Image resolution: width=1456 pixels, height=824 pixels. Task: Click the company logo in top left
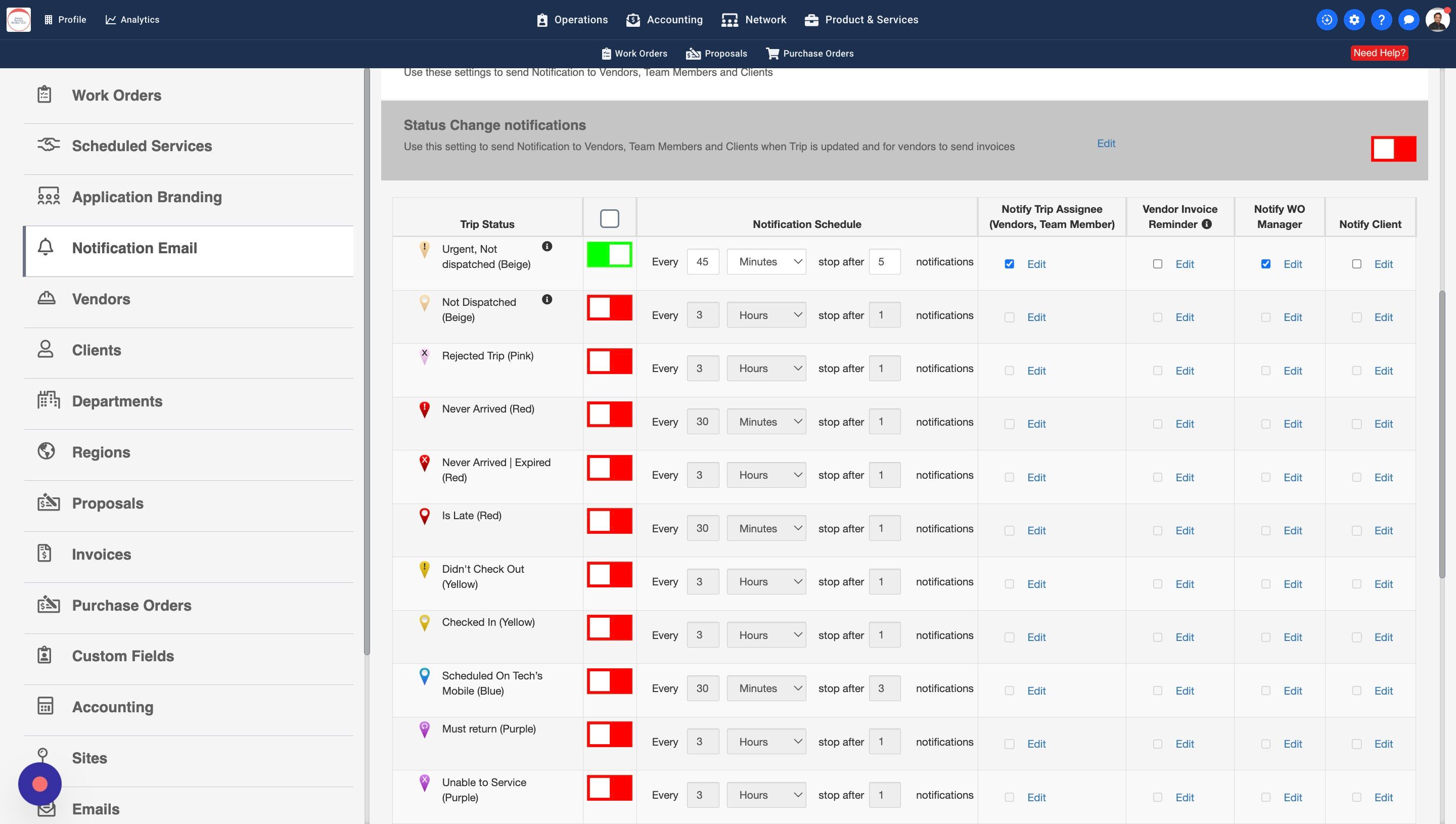pyautogui.click(x=19, y=20)
